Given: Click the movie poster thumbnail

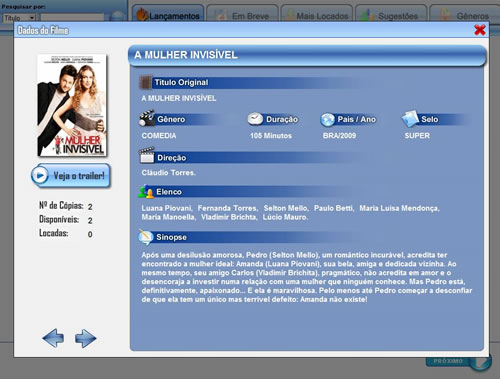Looking at the screenshot, I should coord(72,105).
